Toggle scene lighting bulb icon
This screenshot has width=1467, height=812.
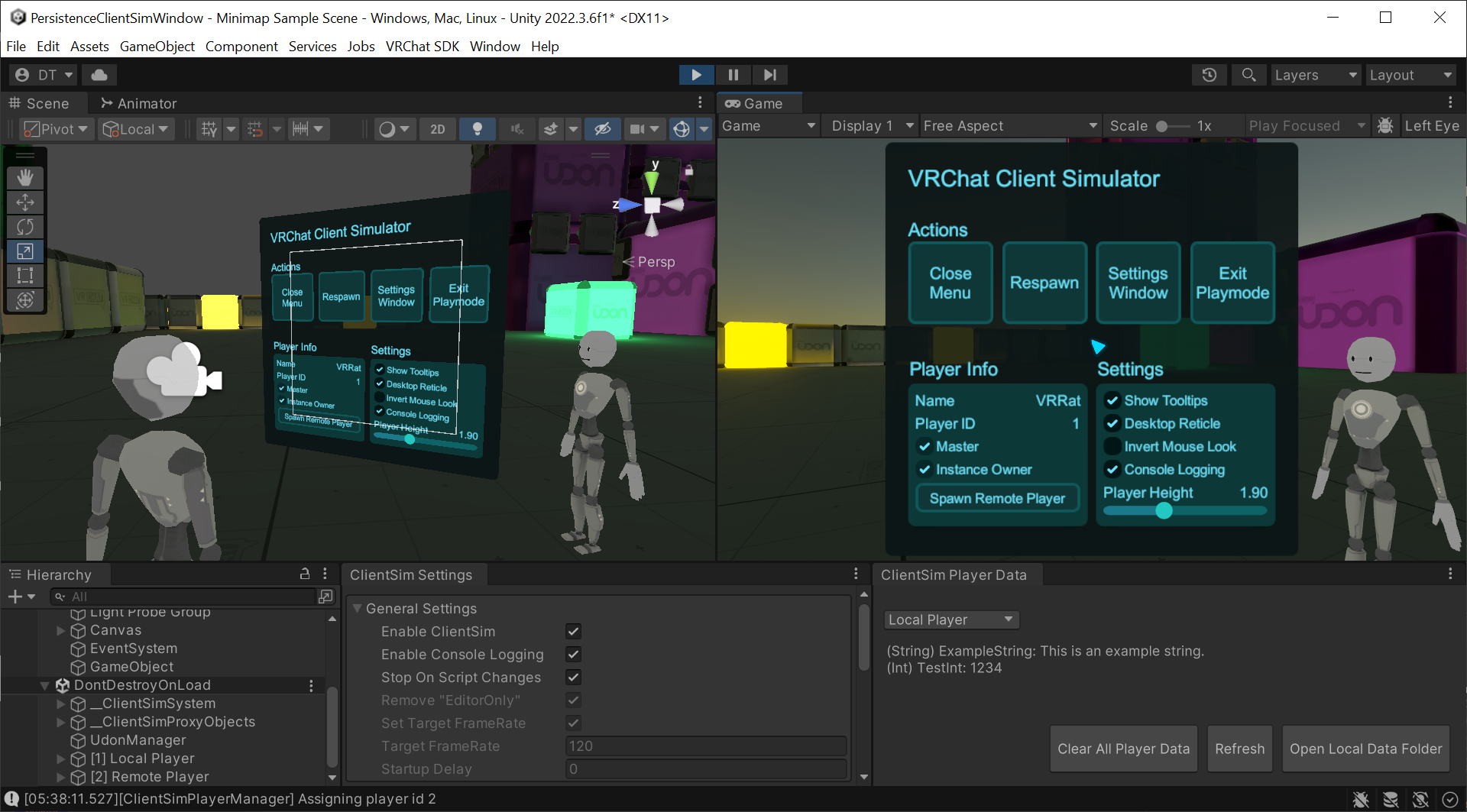click(x=478, y=129)
